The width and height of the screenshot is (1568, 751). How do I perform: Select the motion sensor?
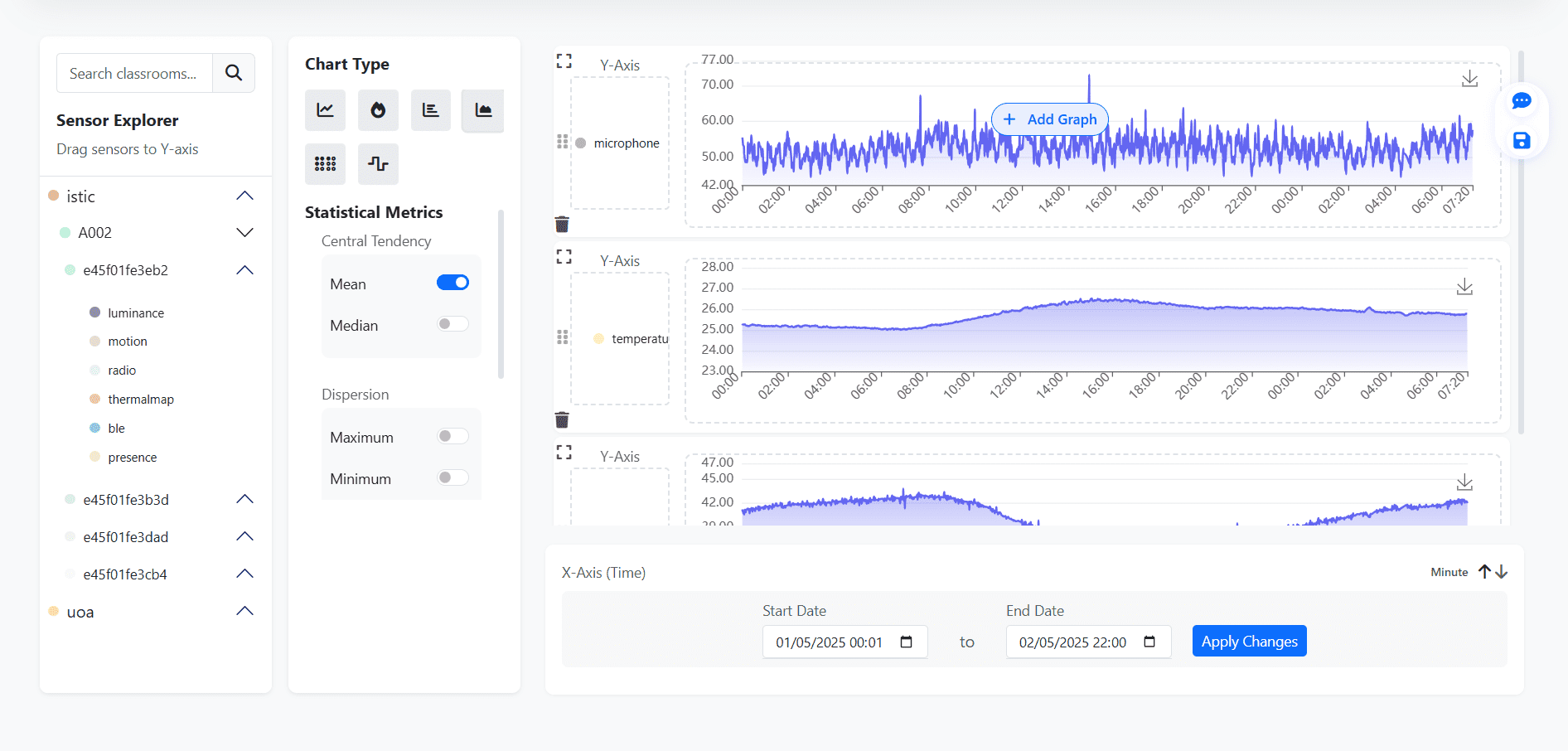[128, 342]
